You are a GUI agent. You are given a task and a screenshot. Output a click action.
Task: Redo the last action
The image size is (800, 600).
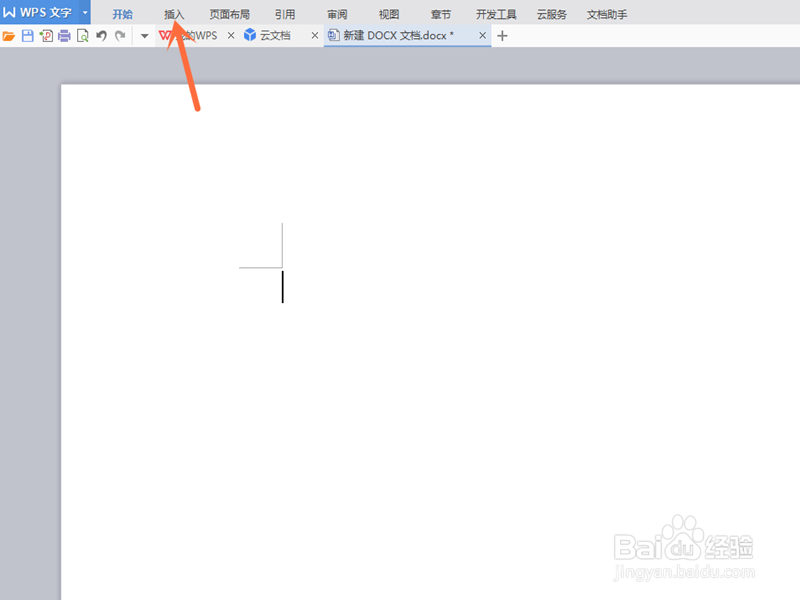pyautogui.click(x=120, y=36)
